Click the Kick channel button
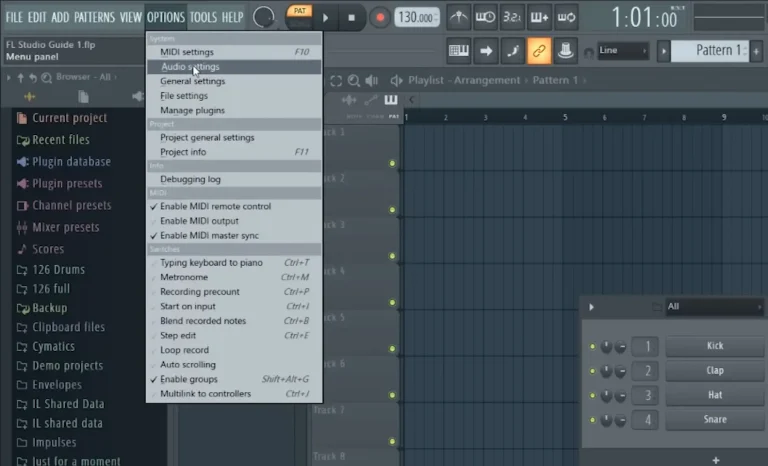The width and height of the screenshot is (768, 466). pos(715,346)
